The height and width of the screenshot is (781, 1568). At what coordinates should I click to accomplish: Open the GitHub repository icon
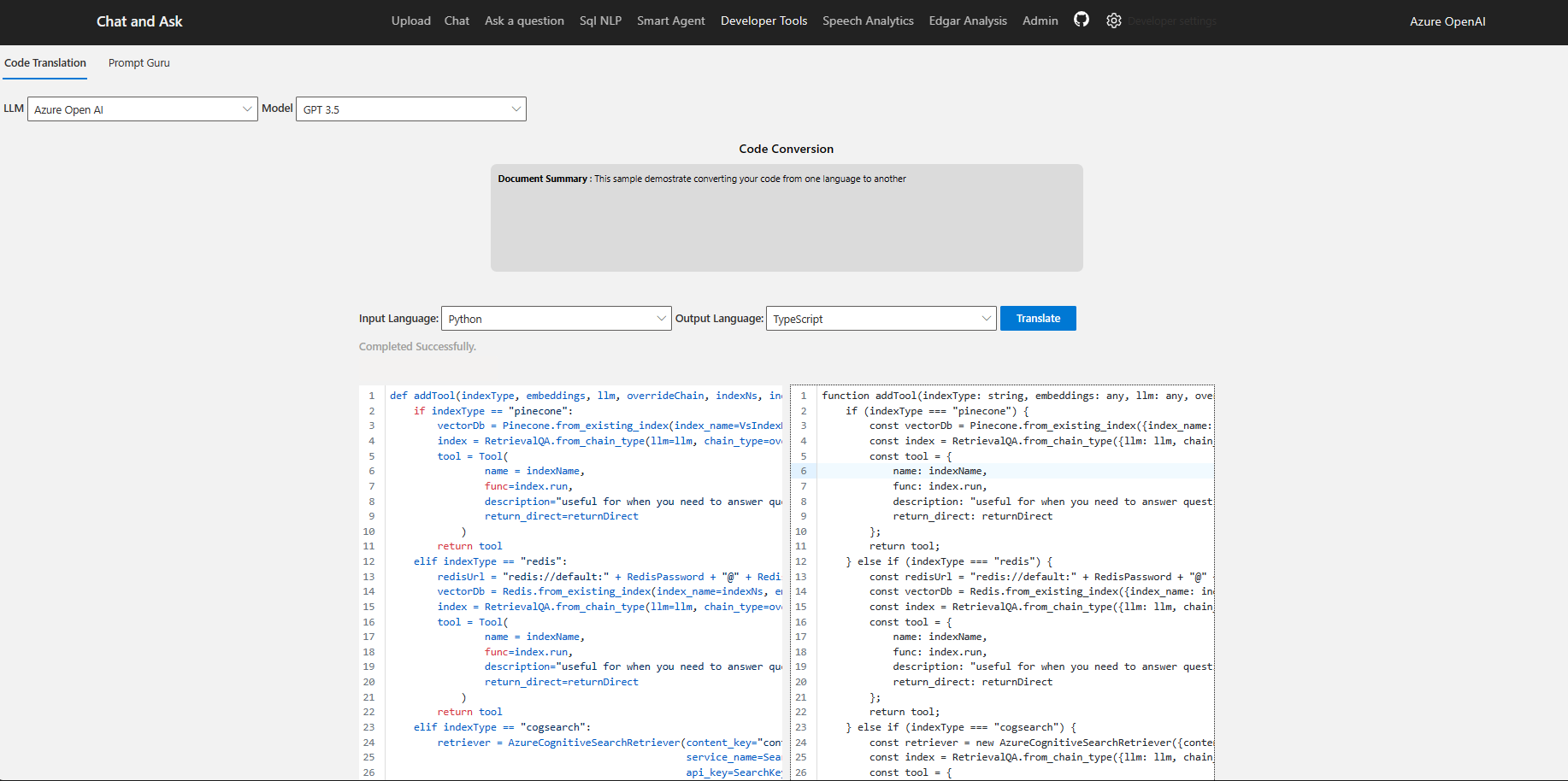1082,20
